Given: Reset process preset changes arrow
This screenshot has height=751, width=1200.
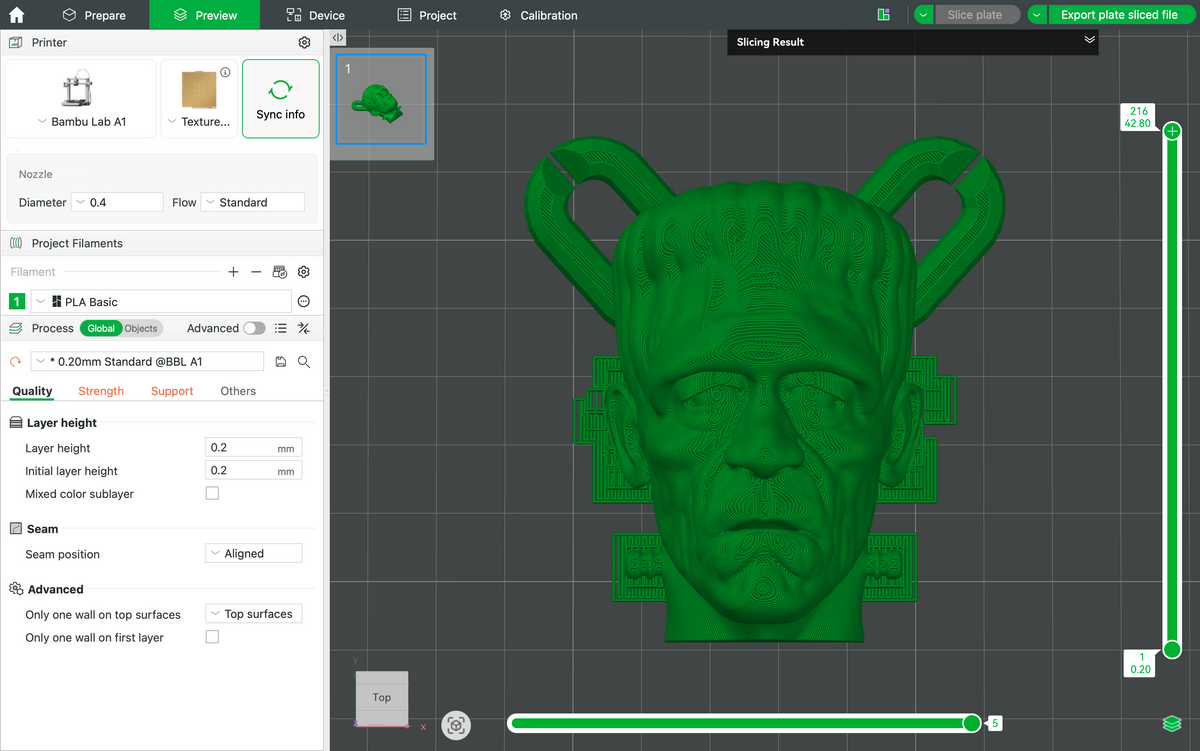Looking at the screenshot, I should [15, 362].
